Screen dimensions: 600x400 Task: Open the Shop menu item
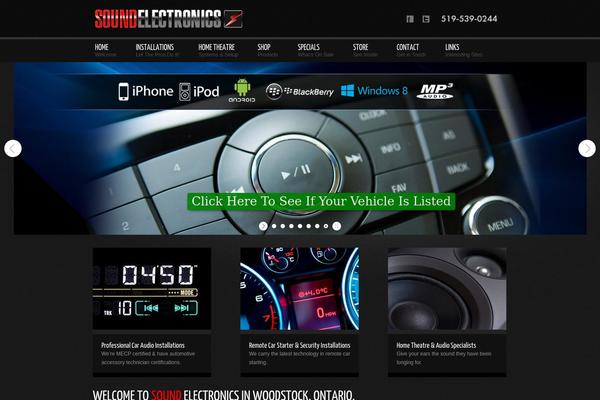click(x=264, y=47)
